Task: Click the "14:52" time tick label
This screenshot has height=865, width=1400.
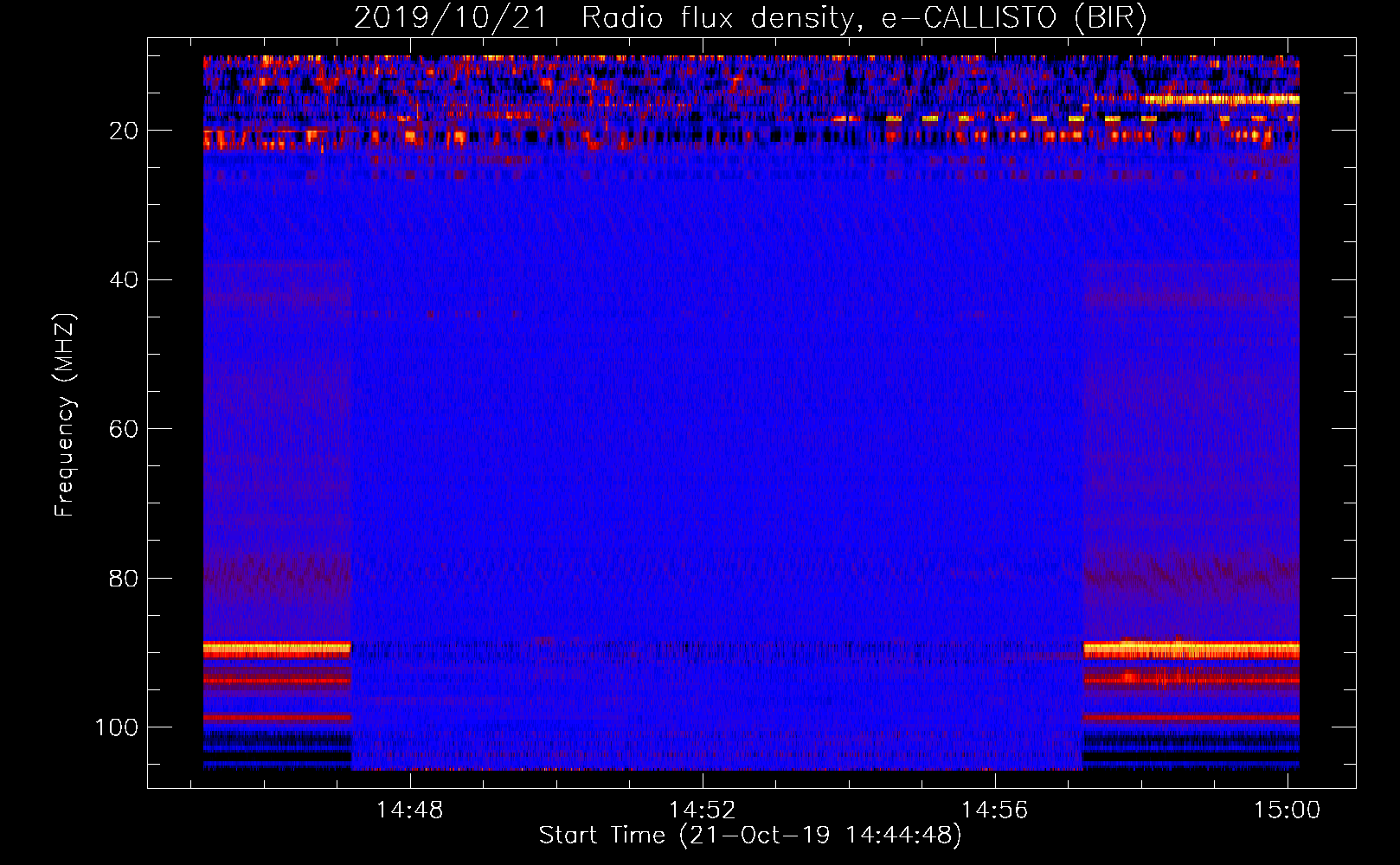Action: pyautogui.click(x=702, y=811)
